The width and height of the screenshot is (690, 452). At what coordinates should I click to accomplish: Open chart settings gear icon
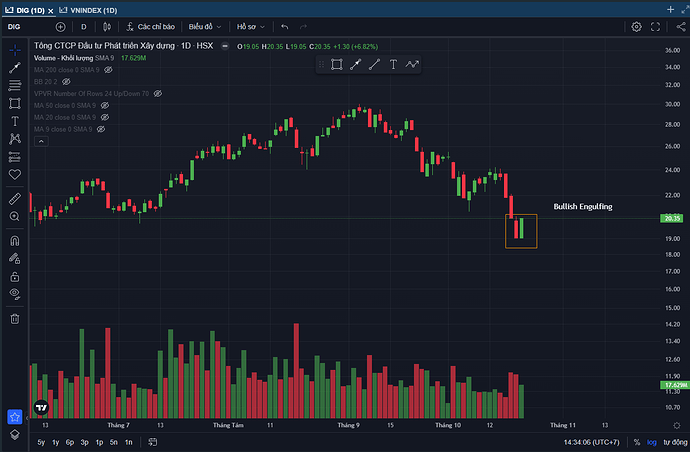[636, 27]
